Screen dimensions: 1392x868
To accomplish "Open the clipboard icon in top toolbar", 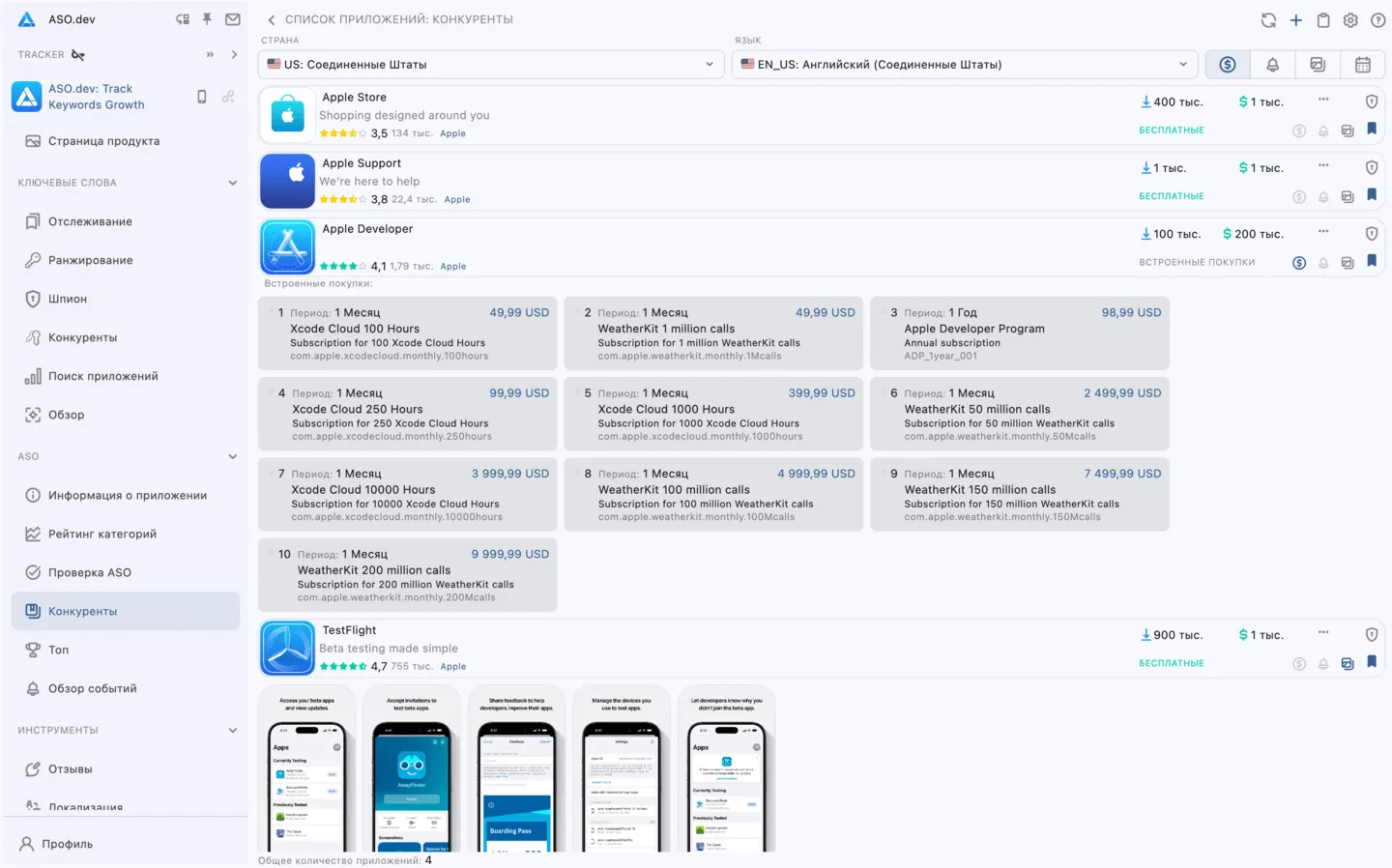I will point(1323,20).
